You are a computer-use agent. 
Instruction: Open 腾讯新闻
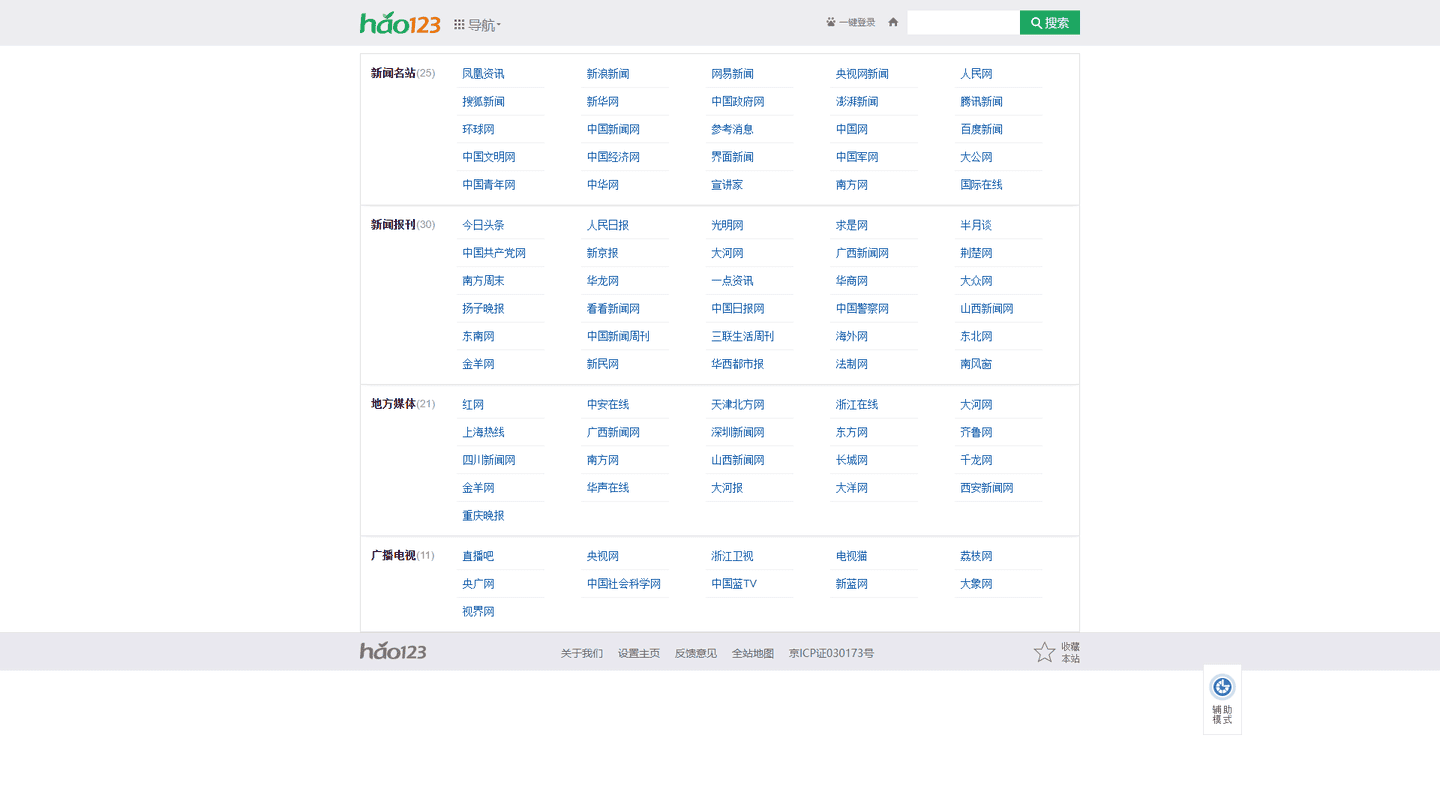981,102
